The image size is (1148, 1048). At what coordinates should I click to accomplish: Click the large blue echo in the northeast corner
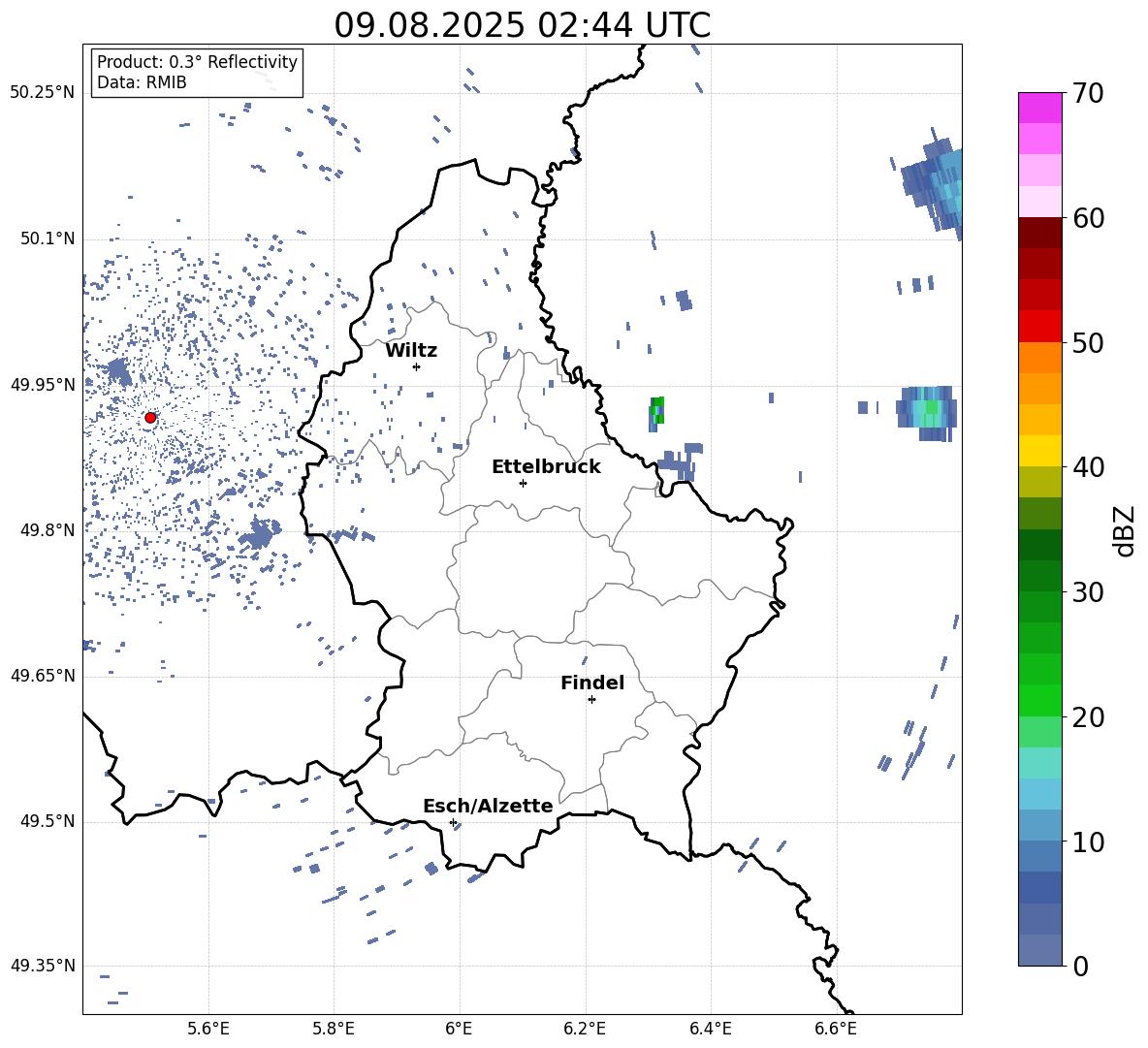pos(933,183)
